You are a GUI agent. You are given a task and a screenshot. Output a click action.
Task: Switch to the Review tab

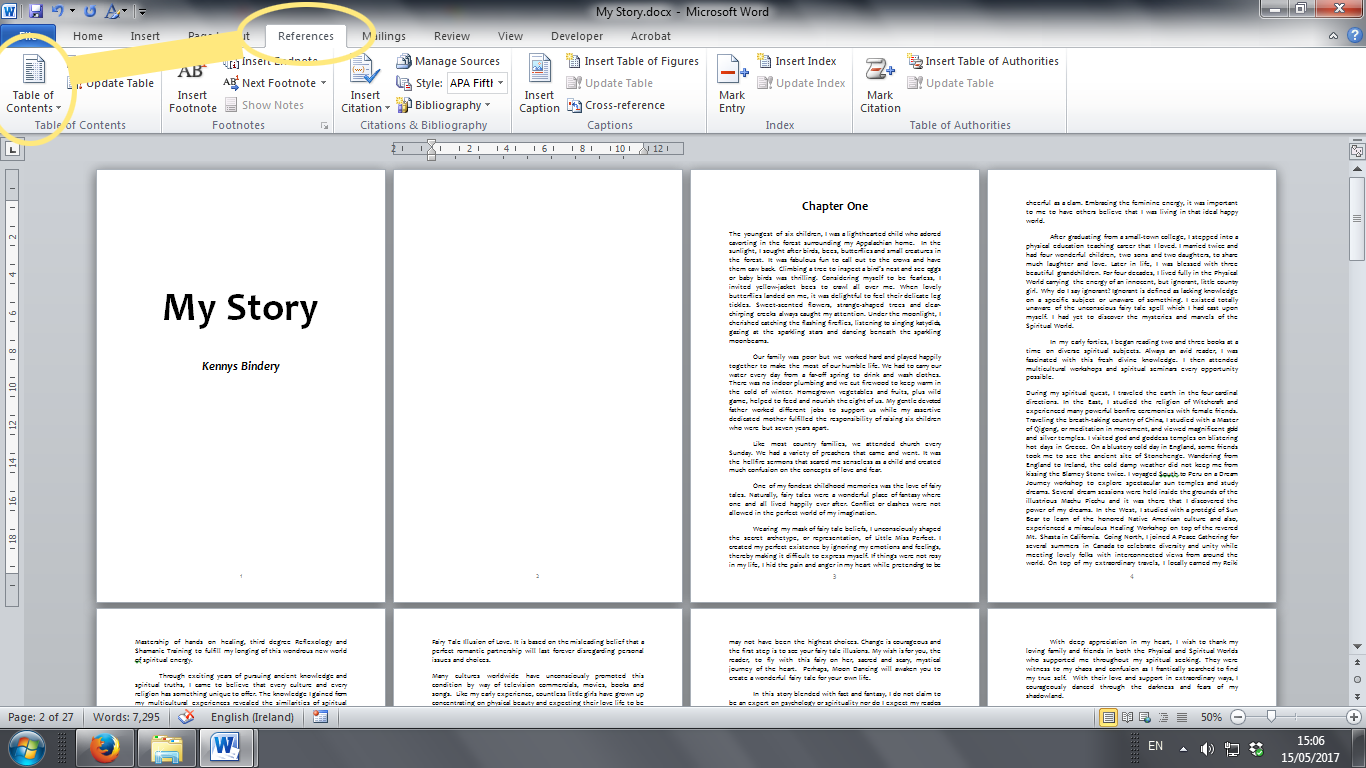tap(451, 36)
